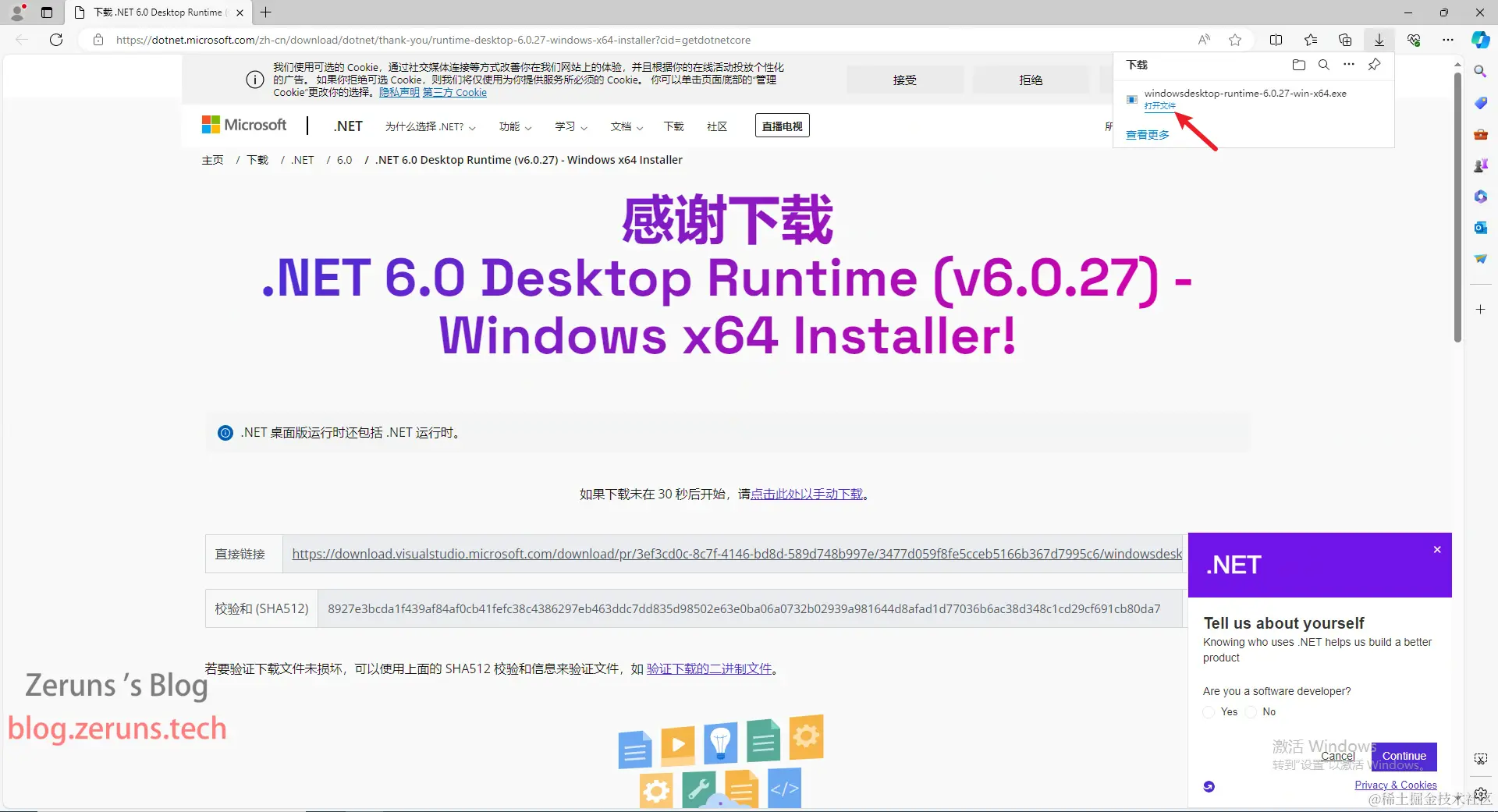Open 第三方 Cookie link
This screenshot has width=1498, height=812.
tap(454, 93)
